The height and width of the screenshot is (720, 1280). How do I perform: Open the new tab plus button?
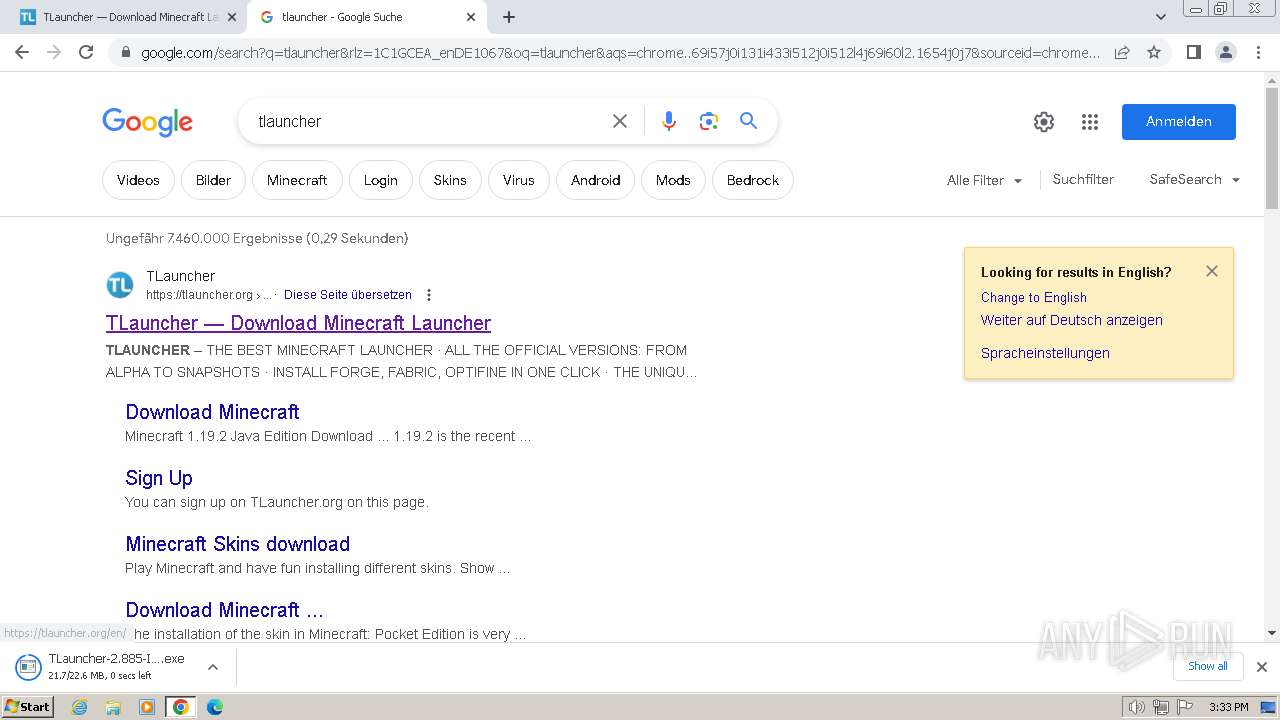pyautogui.click(x=509, y=17)
